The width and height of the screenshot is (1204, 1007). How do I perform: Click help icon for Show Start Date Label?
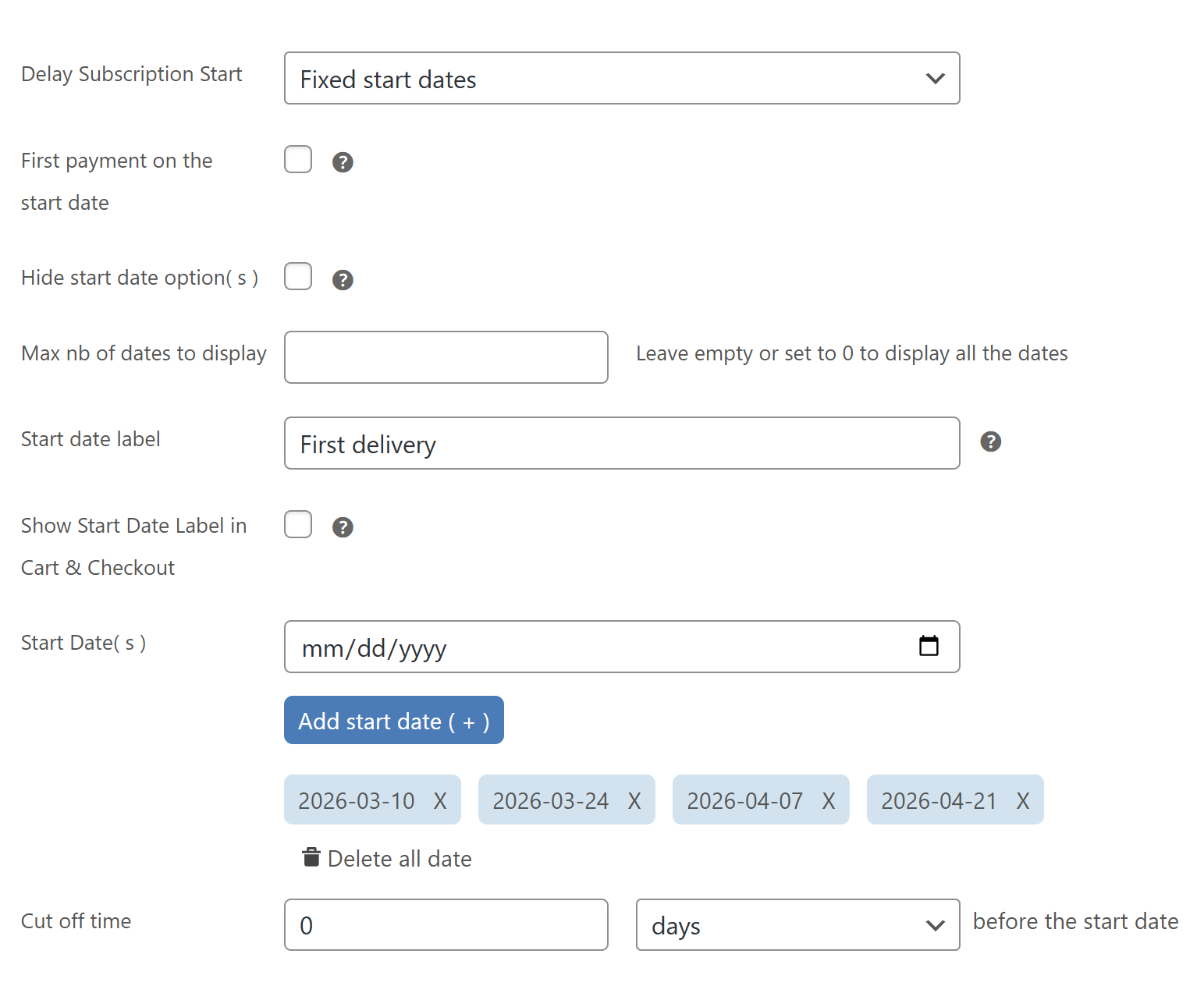pos(343,527)
